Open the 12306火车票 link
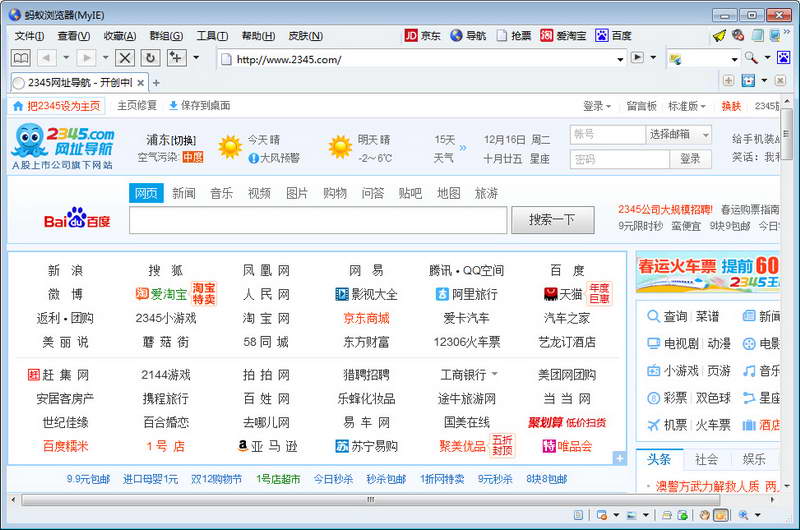 (467, 342)
